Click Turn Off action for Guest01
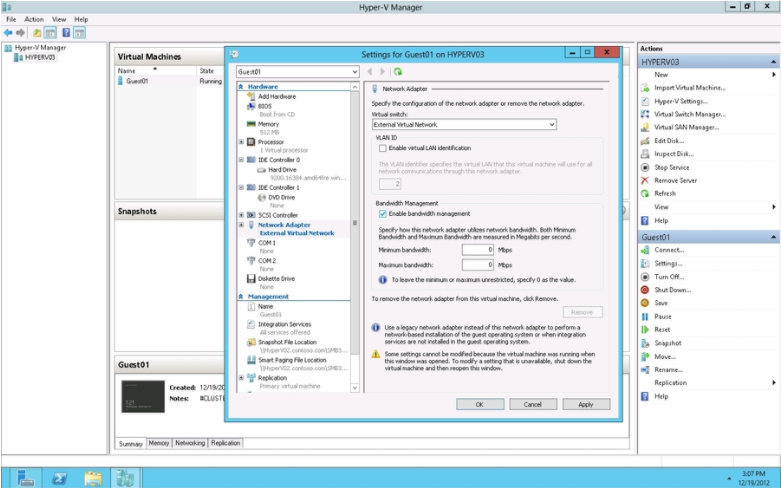Viewport: 781px width, 488px height. pos(668,277)
